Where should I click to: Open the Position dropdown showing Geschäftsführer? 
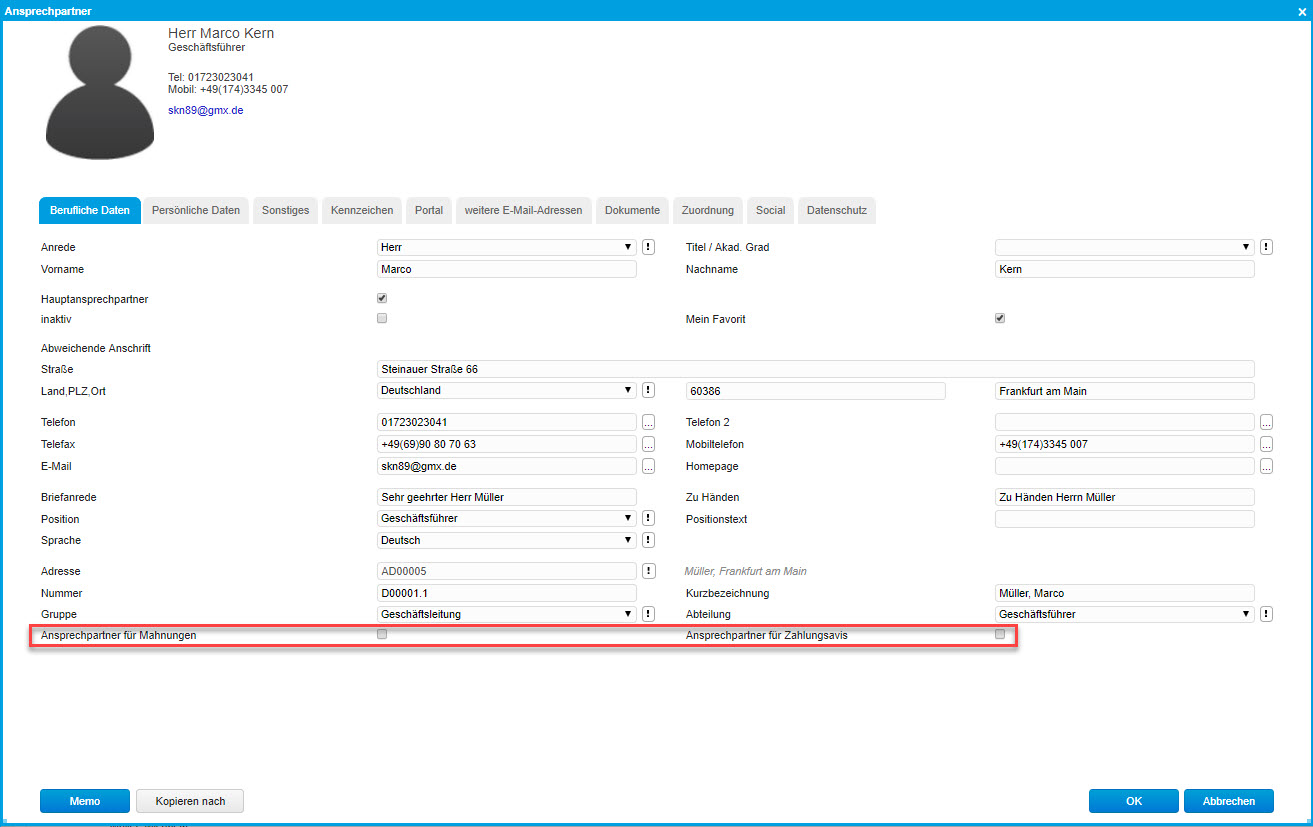click(x=507, y=518)
